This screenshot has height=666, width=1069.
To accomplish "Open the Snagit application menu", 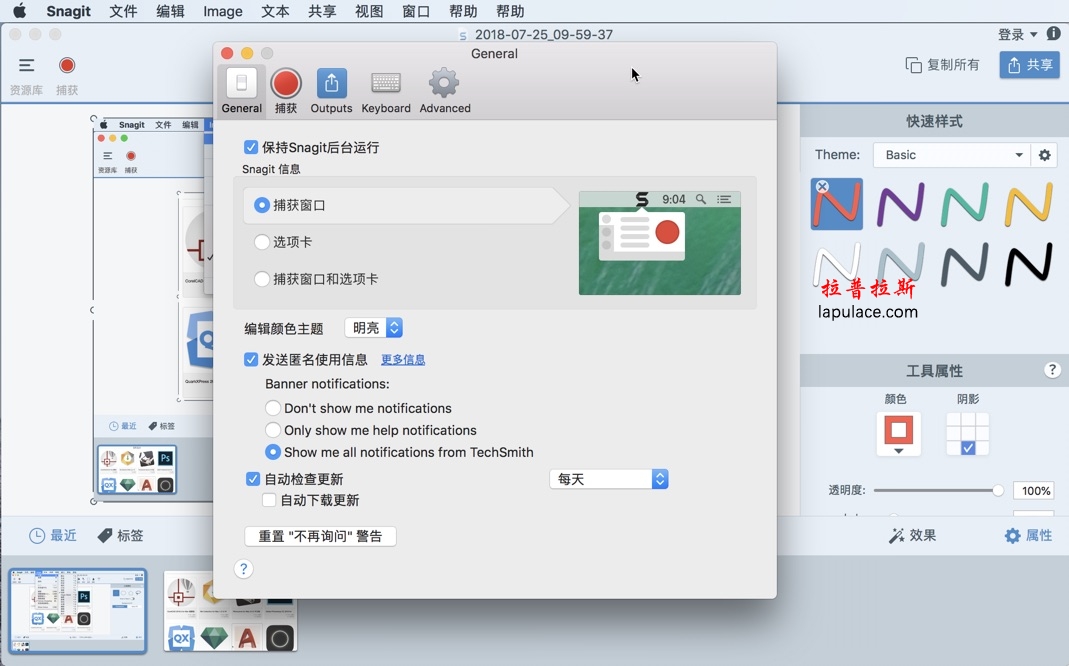I will pyautogui.click(x=69, y=11).
